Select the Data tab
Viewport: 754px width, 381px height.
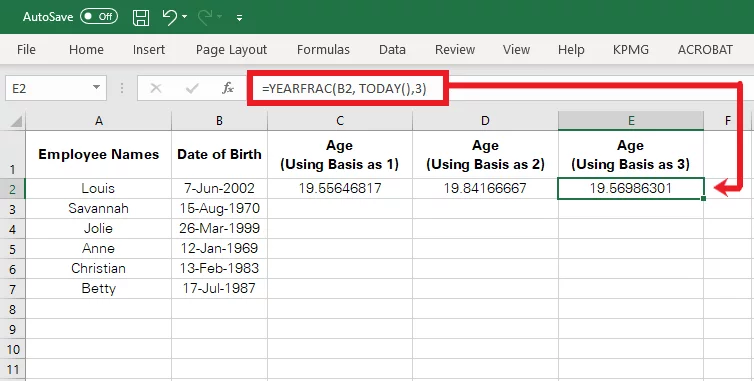click(392, 50)
